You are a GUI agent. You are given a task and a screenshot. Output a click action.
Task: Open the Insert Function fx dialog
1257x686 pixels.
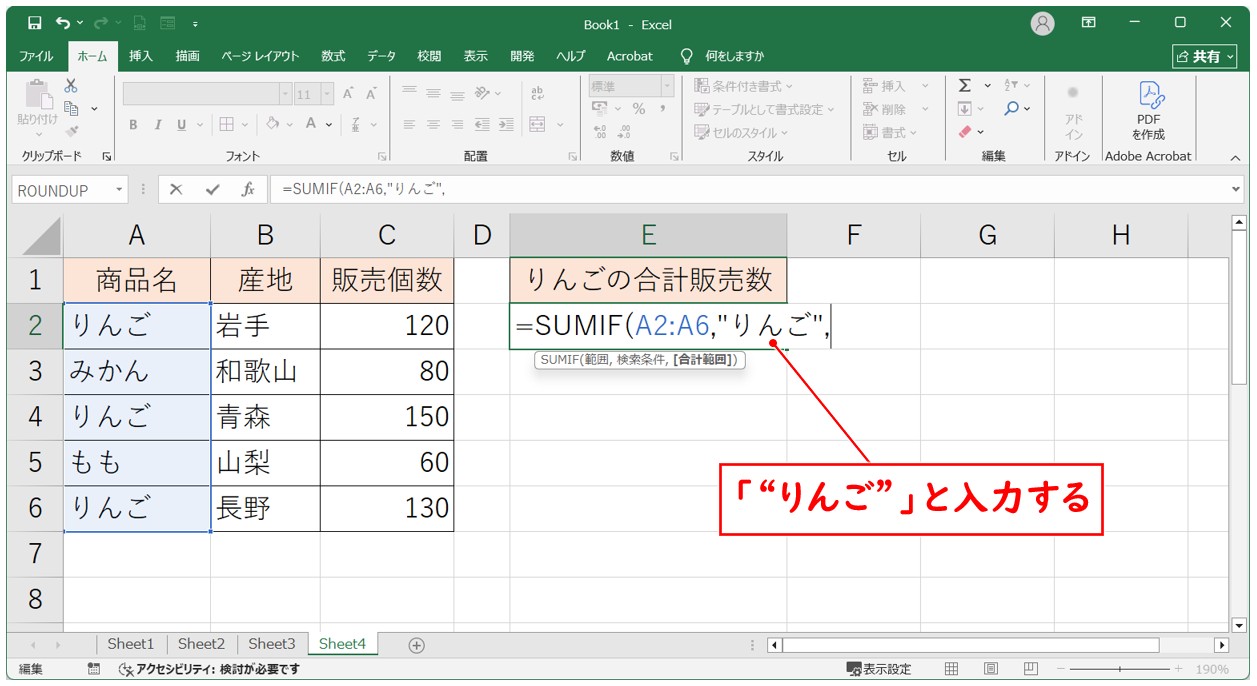[x=247, y=190]
